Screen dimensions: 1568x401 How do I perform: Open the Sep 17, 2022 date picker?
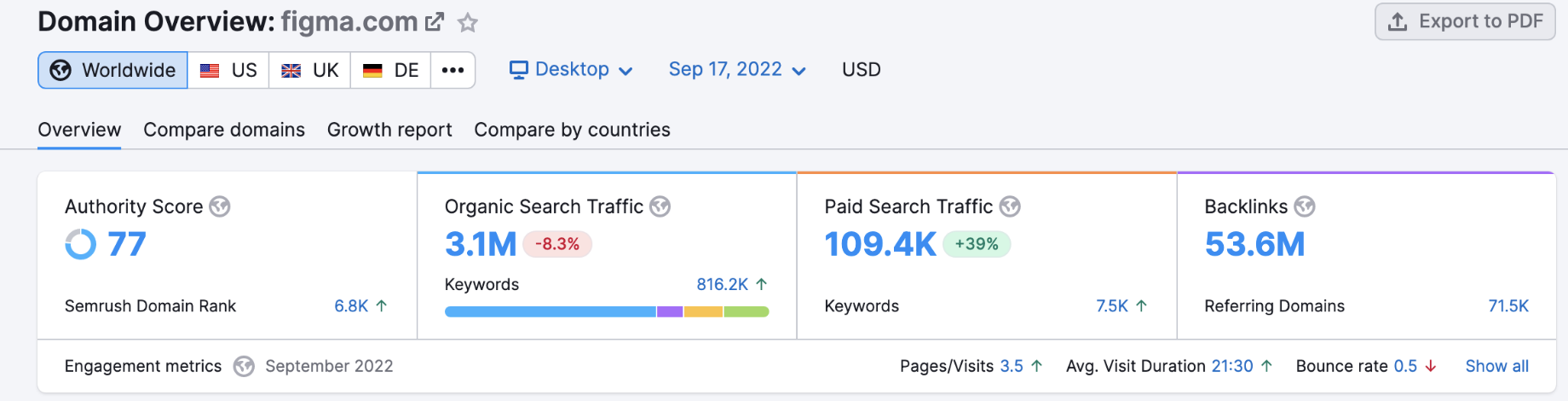click(x=737, y=70)
